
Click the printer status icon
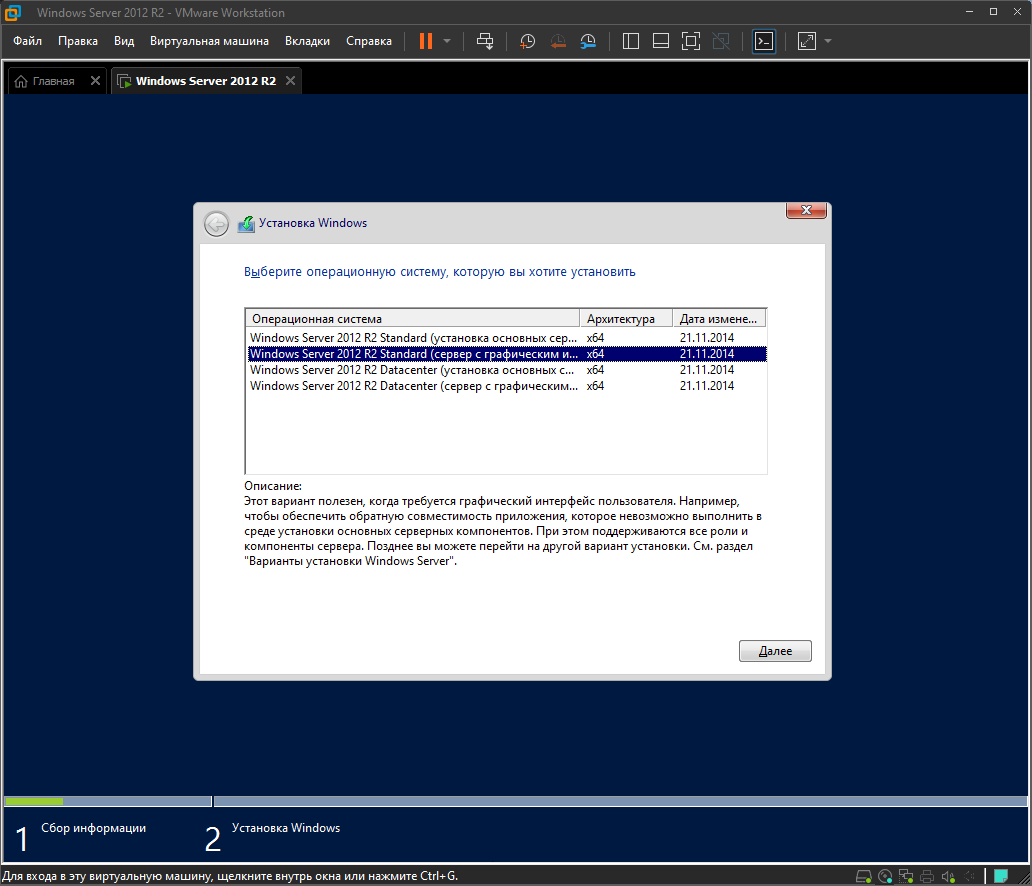point(927,876)
